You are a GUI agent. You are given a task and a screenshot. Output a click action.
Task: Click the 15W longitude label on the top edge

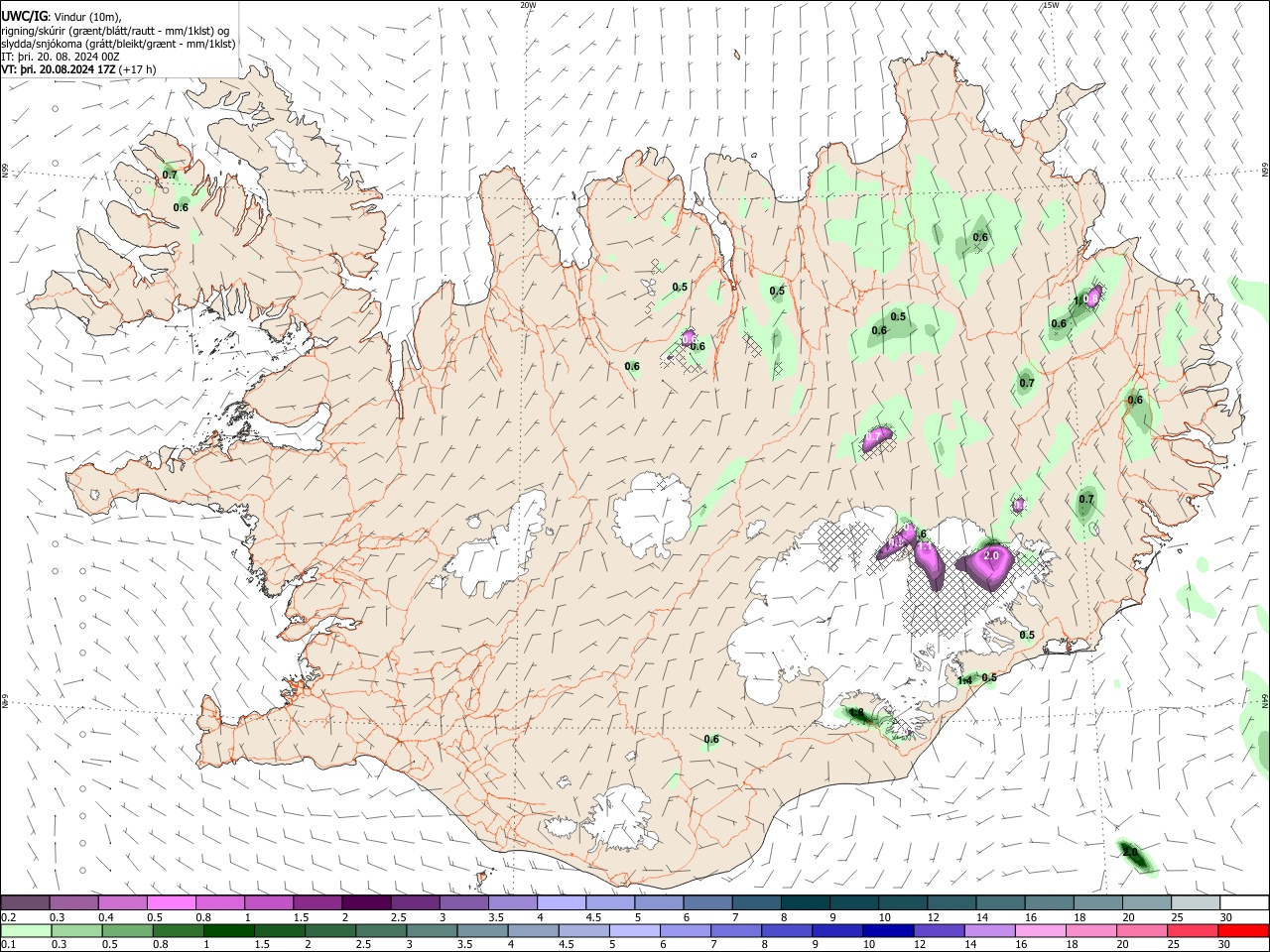click(x=1051, y=5)
